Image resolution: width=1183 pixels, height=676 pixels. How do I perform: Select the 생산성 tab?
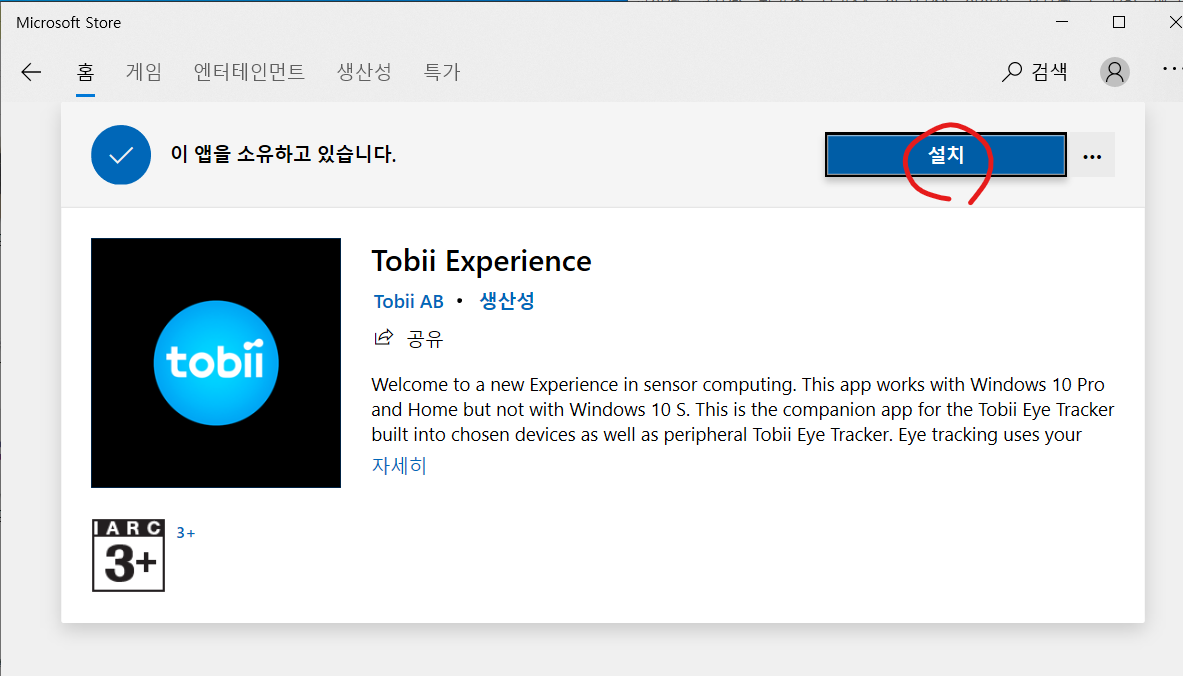(364, 72)
